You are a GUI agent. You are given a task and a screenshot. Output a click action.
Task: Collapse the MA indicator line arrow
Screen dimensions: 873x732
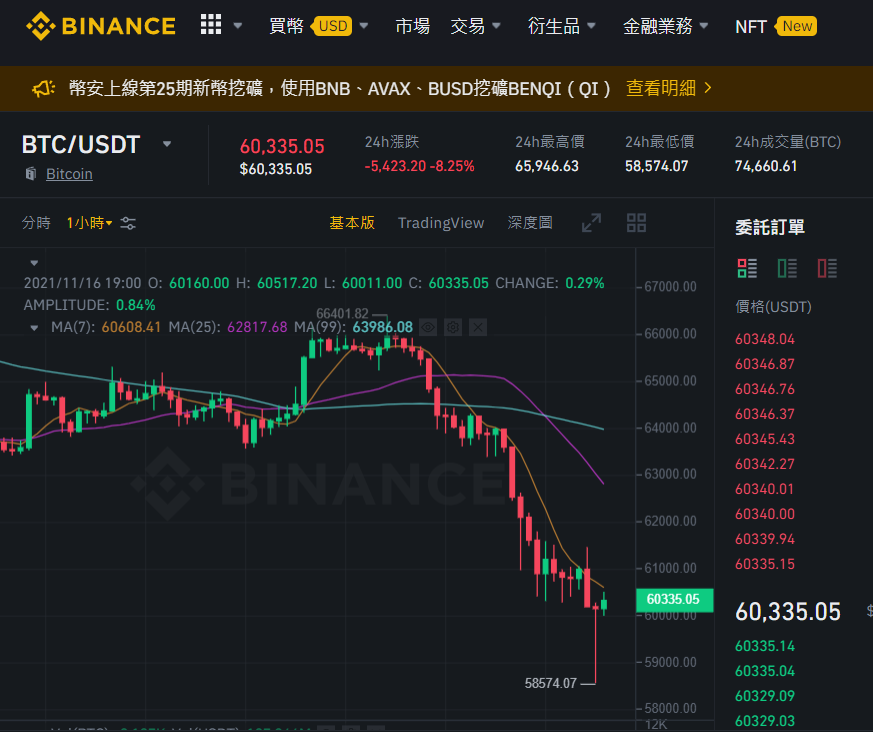(x=34, y=327)
